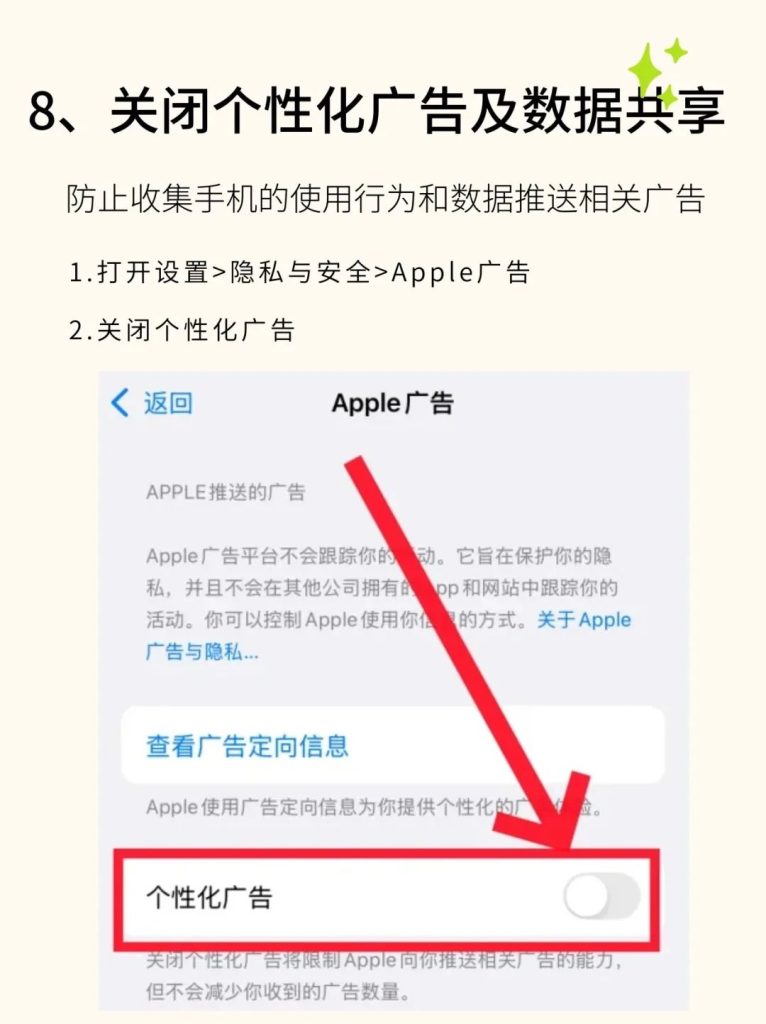Open 查看广告定向信息
766x1024 pixels.
(x=247, y=745)
